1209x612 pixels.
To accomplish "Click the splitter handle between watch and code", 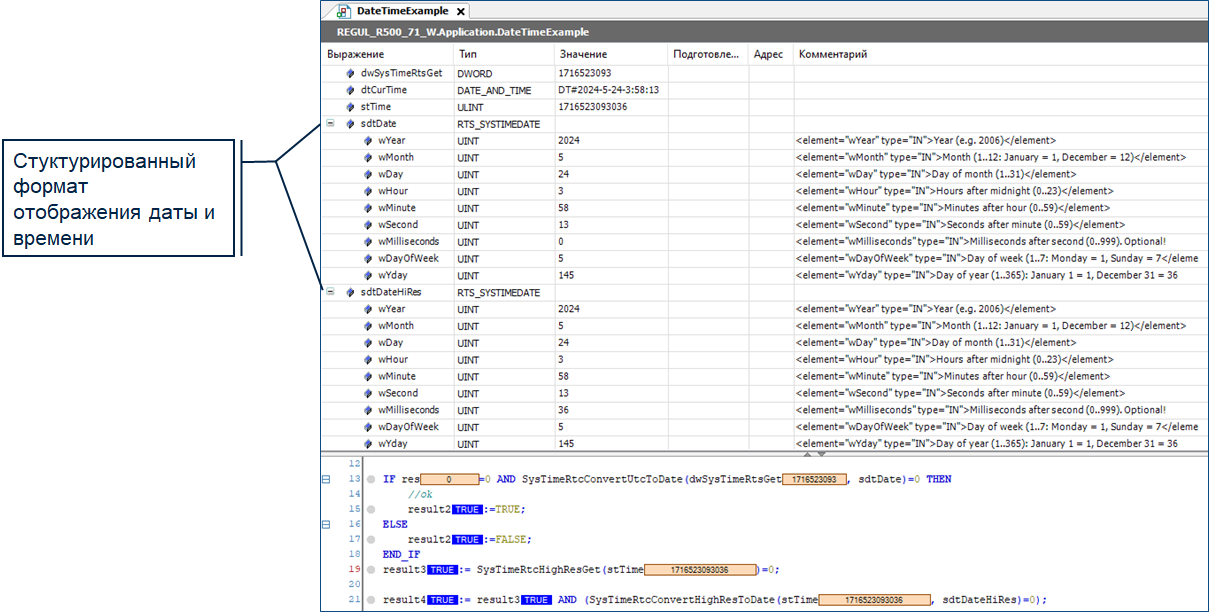I will (x=815, y=454).
